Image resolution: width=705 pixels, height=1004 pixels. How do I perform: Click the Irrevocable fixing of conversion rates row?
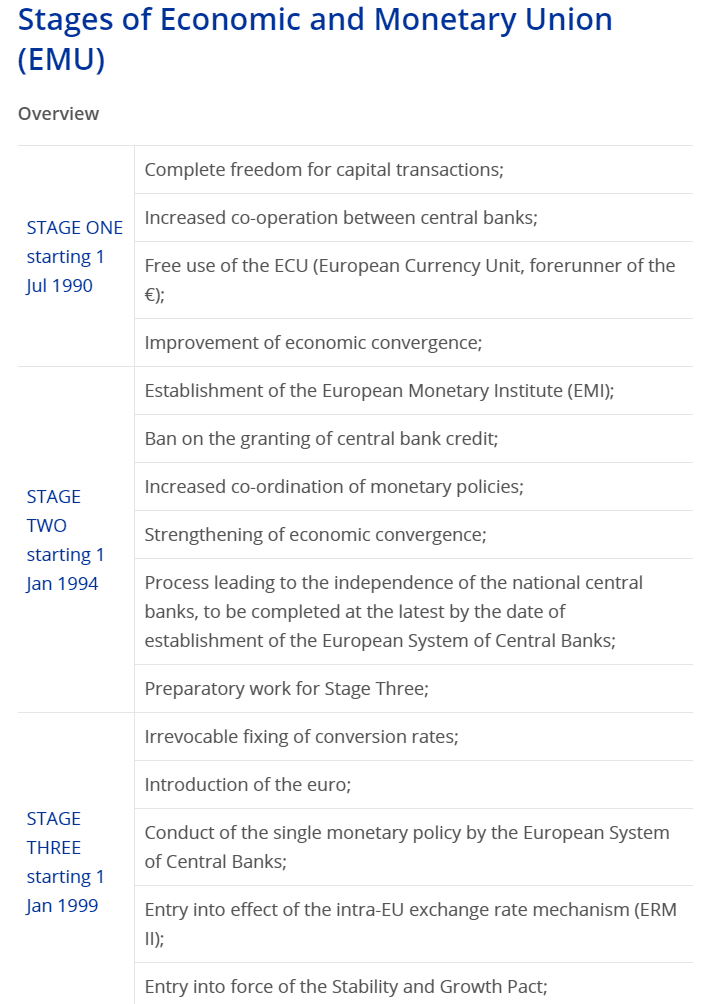coord(301,737)
